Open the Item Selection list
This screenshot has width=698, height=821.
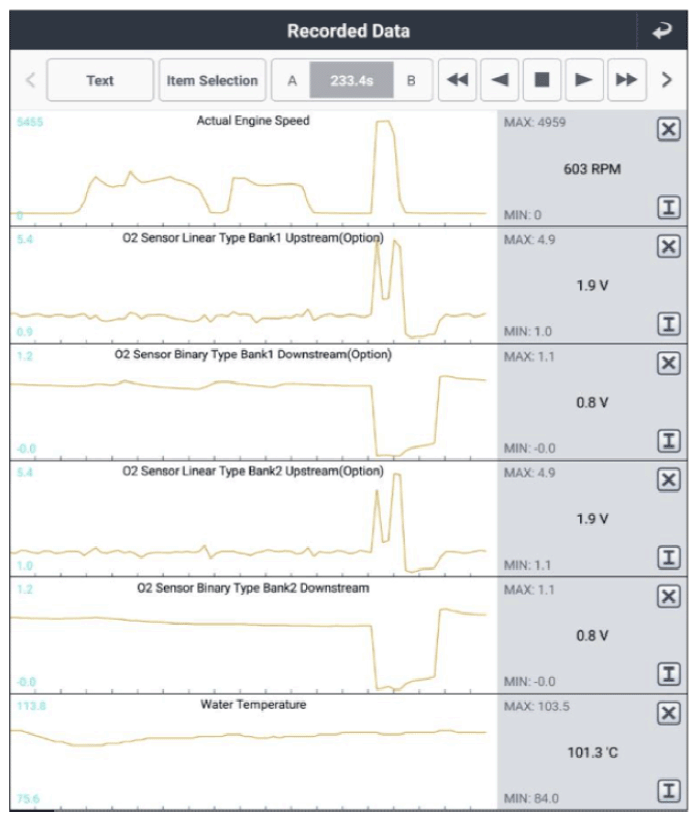pos(212,80)
